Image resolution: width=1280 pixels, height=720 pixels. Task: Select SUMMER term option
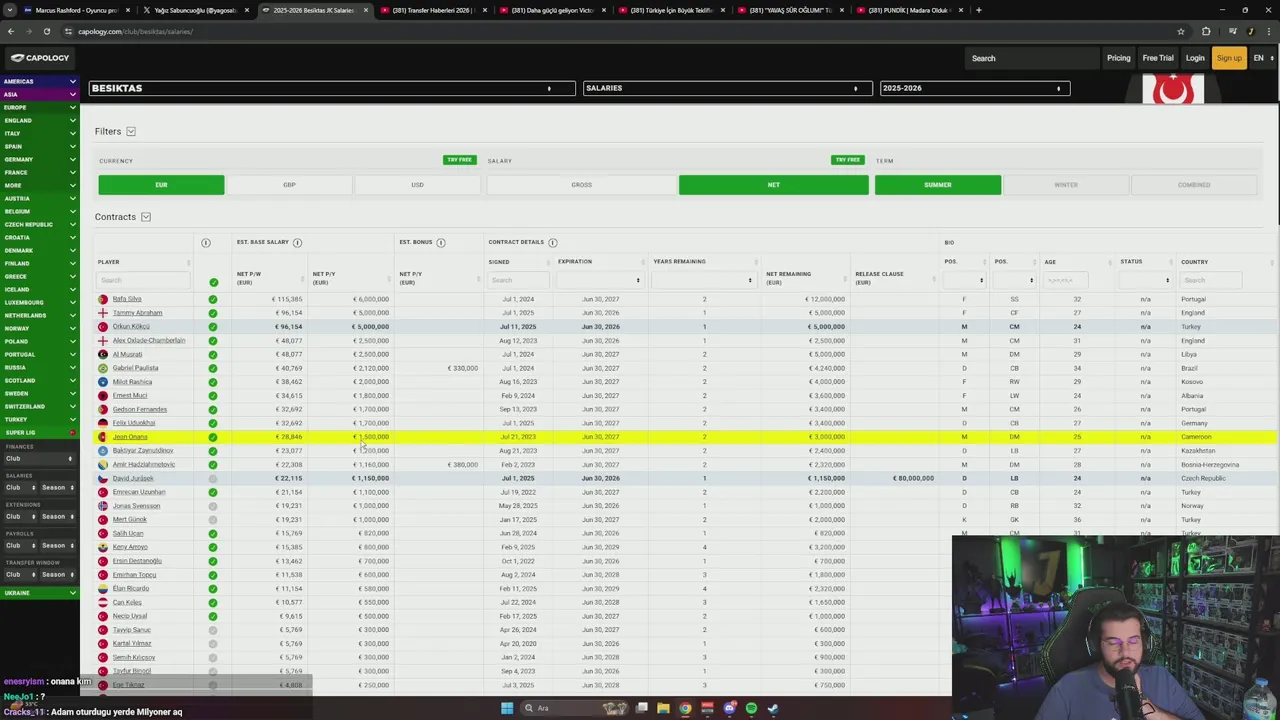pos(938,185)
